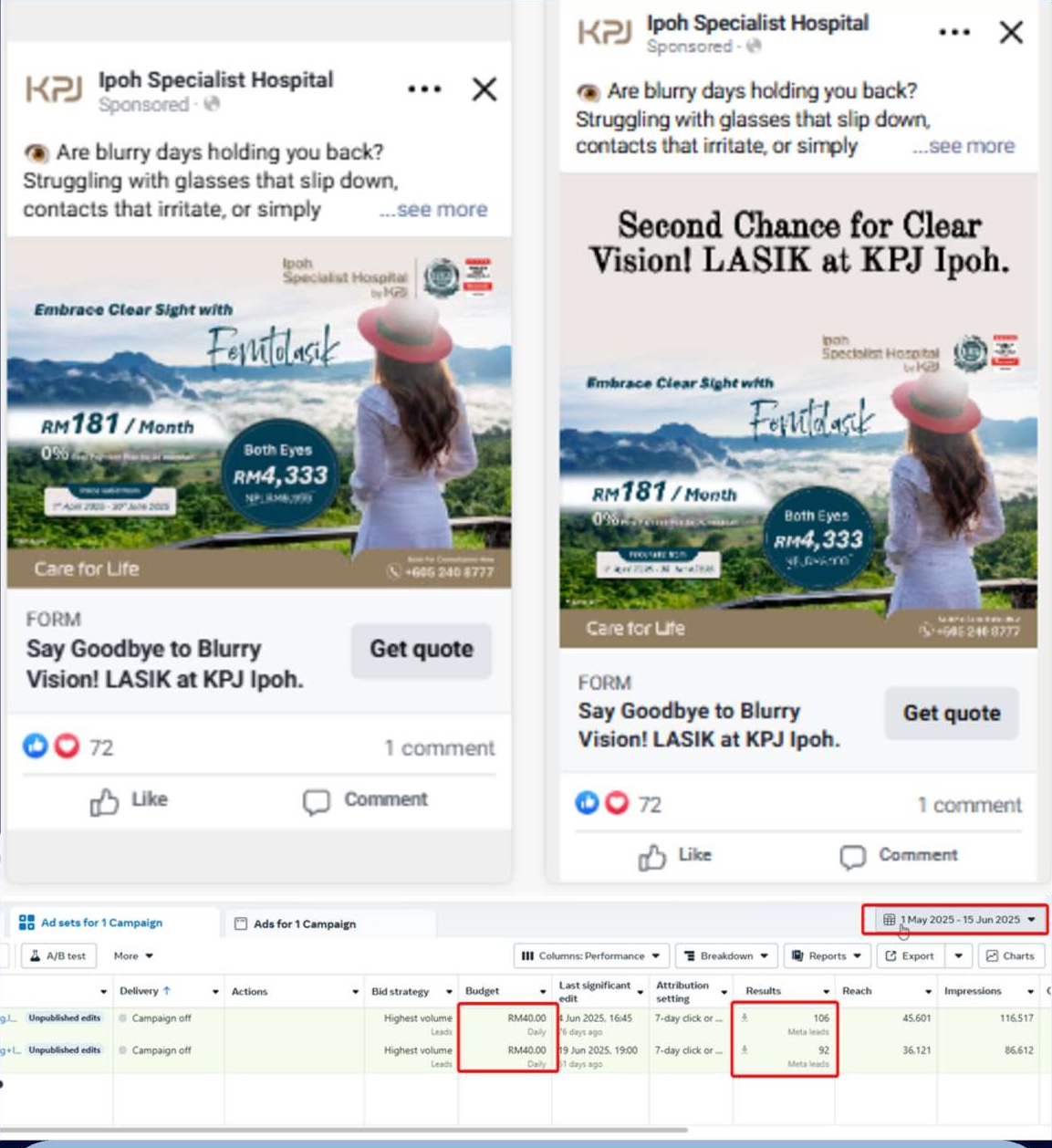Click the 116,517 impressions value
The height and width of the screenshot is (1148, 1052).
point(1016,1018)
